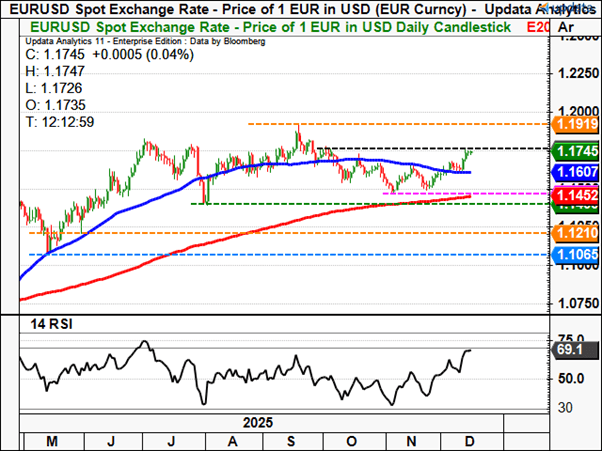Click the 75.0 level on RSI axis
602x451 pixels.
click(x=572, y=339)
